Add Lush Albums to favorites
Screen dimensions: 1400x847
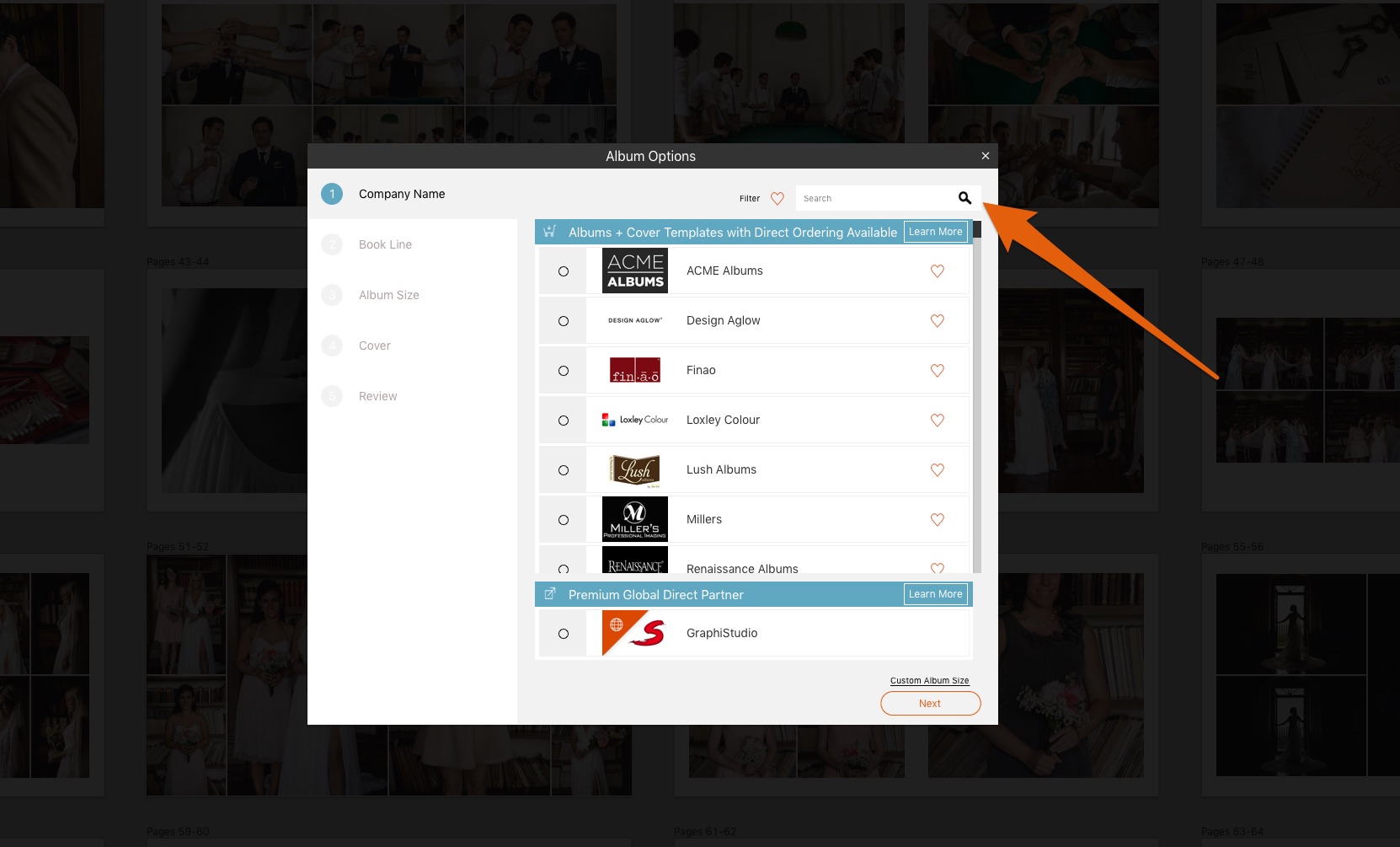pyautogui.click(x=937, y=470)
